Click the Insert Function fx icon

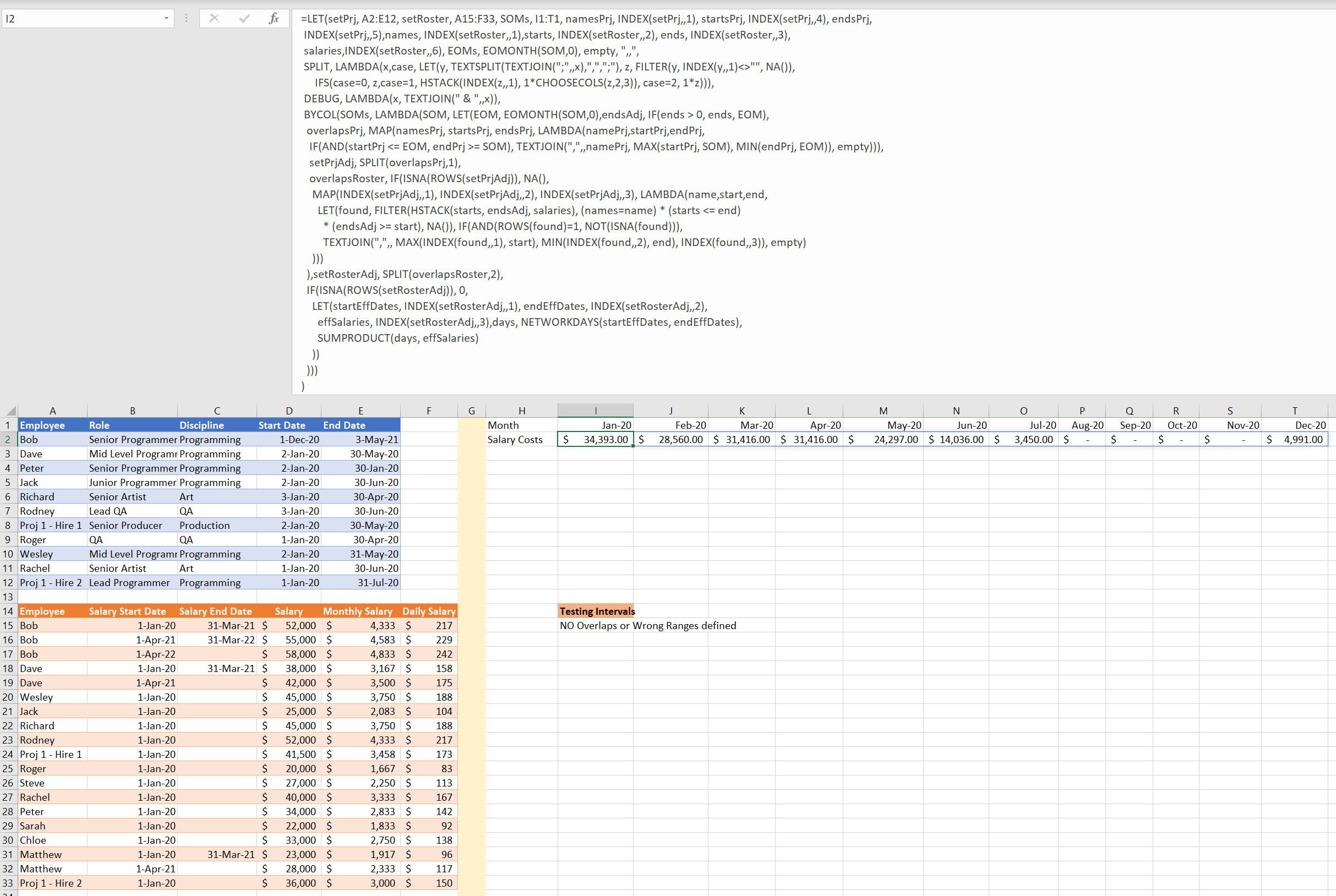274,18
